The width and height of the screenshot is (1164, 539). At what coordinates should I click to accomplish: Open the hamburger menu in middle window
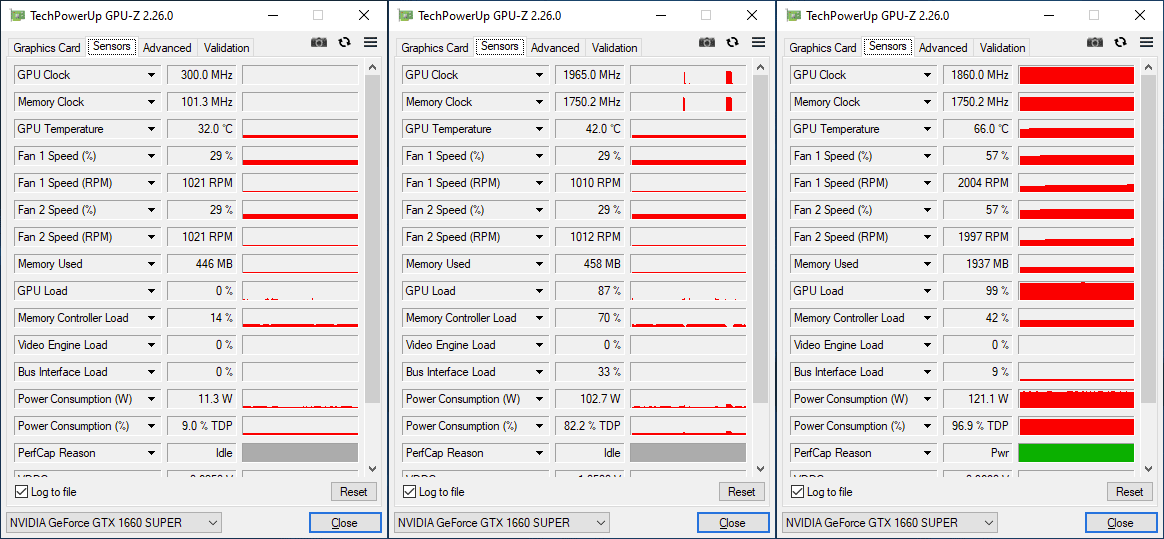click(x=758, y=42)
